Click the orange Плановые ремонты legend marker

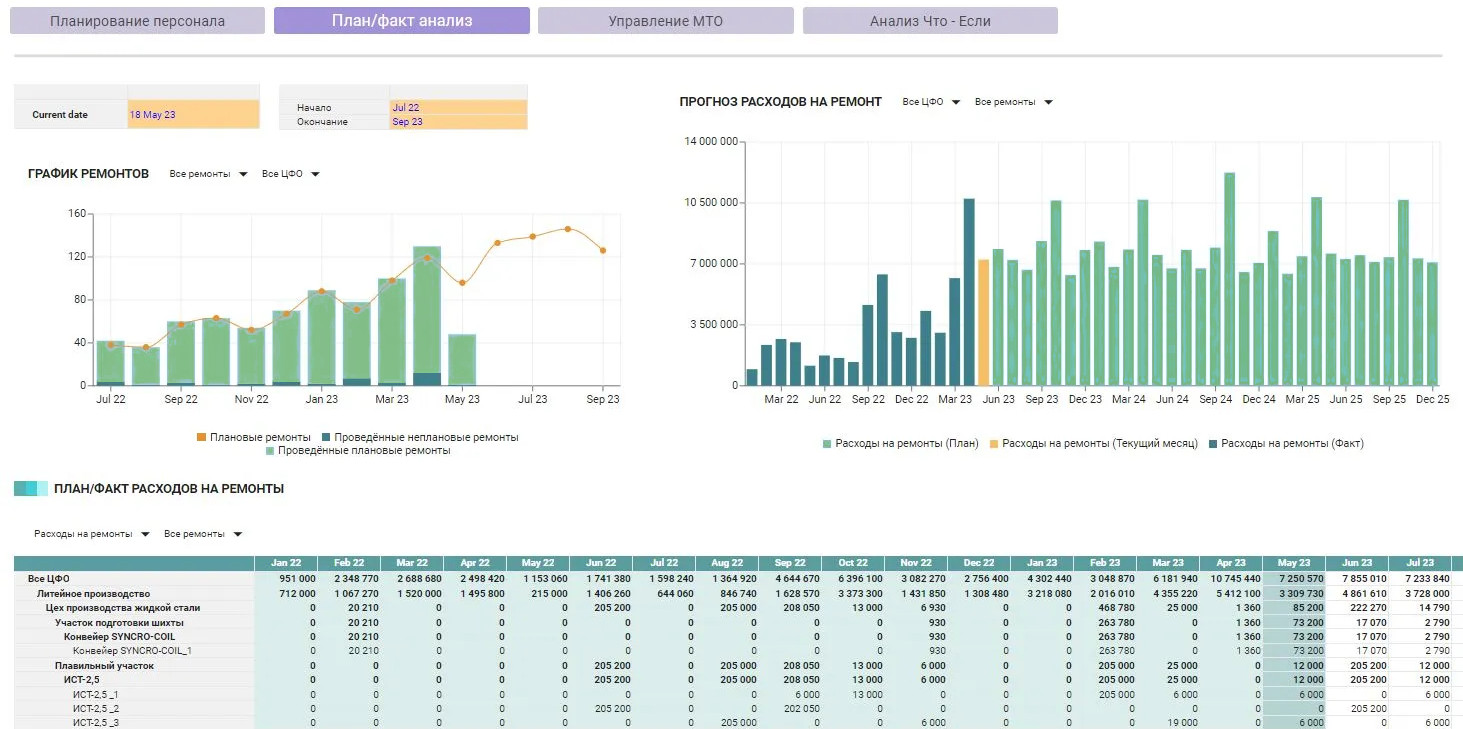201,438
